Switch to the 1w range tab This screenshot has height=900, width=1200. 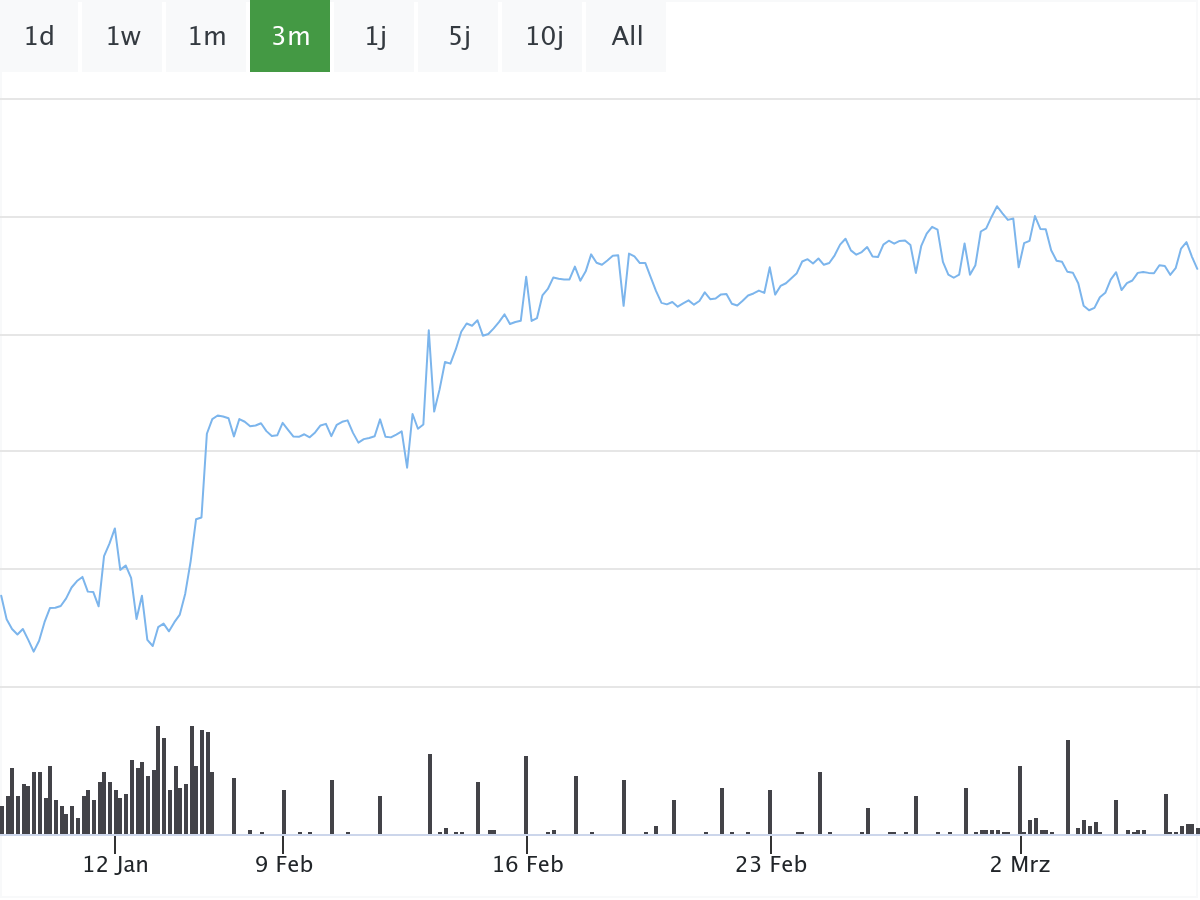(123, 37)
